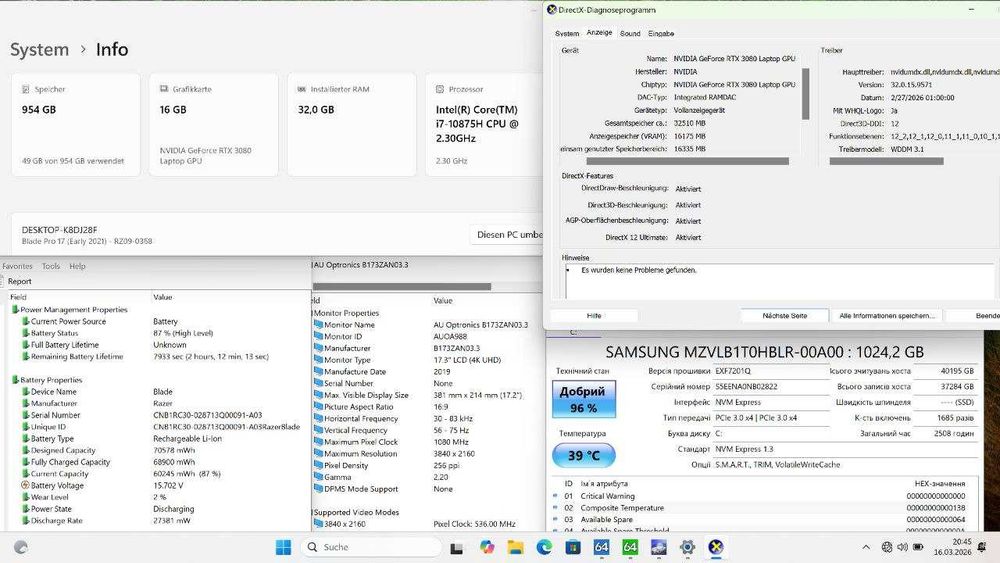Viewport: 1000px width, 563px height.
Task: Open Microsoft Edge from the taskbar
Action: coord(544,547)
